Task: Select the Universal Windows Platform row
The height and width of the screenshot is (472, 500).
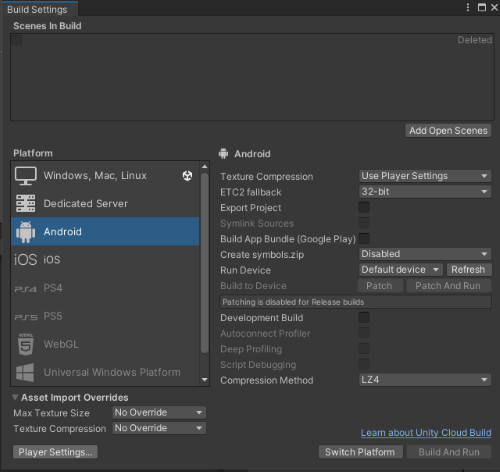Action: [105, 372]
